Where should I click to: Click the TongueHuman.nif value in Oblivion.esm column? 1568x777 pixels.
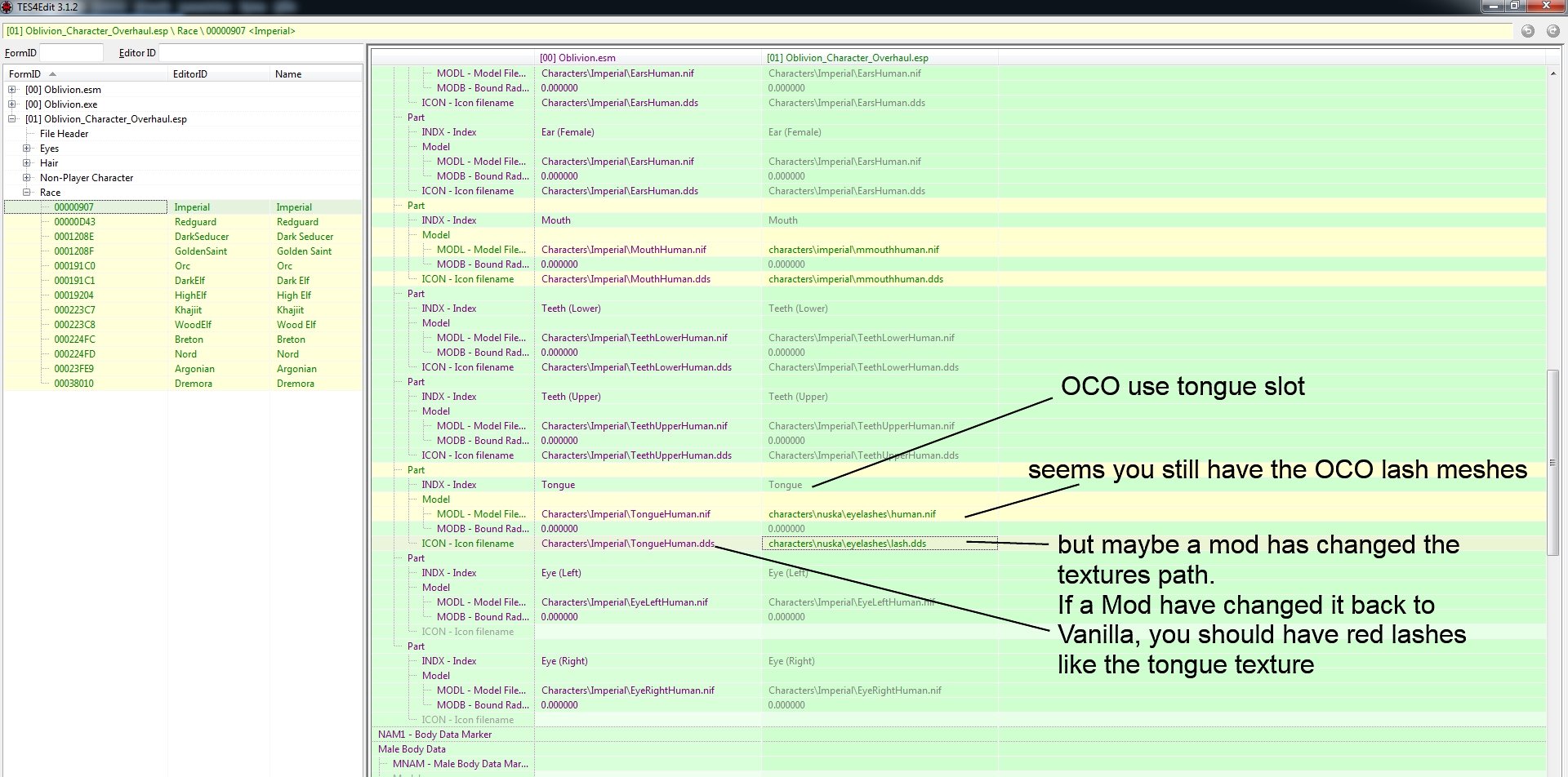(626, 514)
